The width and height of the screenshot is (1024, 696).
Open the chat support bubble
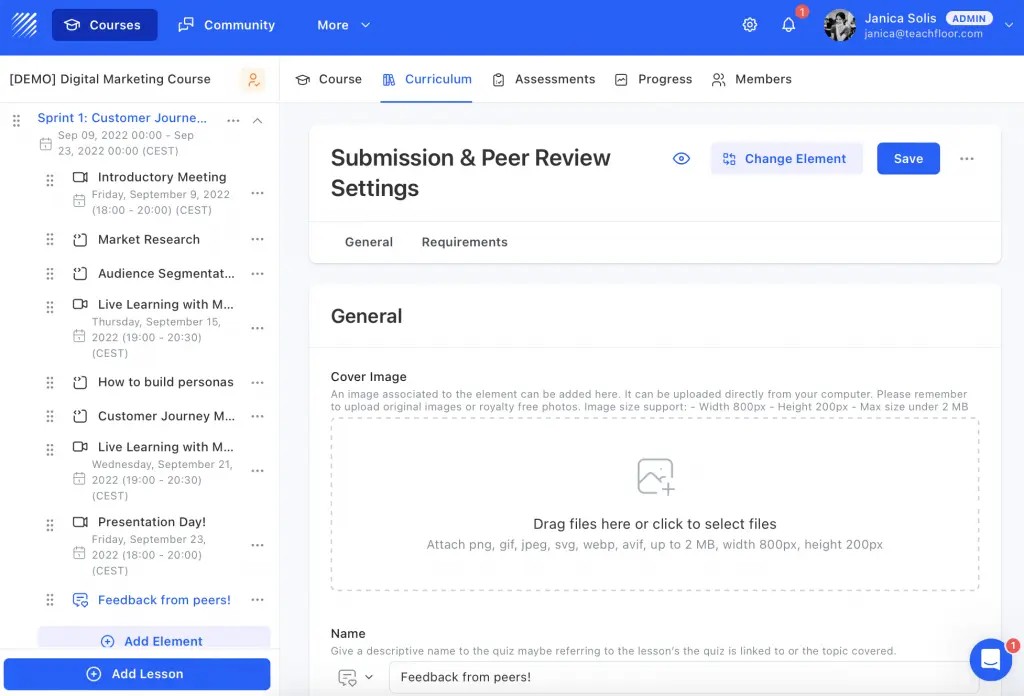[x=990, y=659]
